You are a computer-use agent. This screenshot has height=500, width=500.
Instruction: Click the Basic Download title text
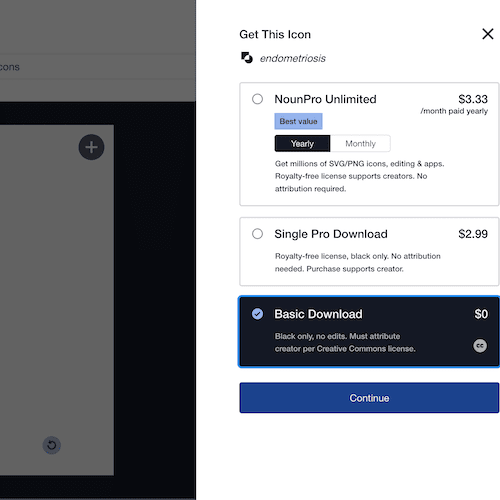coord(318,314)
